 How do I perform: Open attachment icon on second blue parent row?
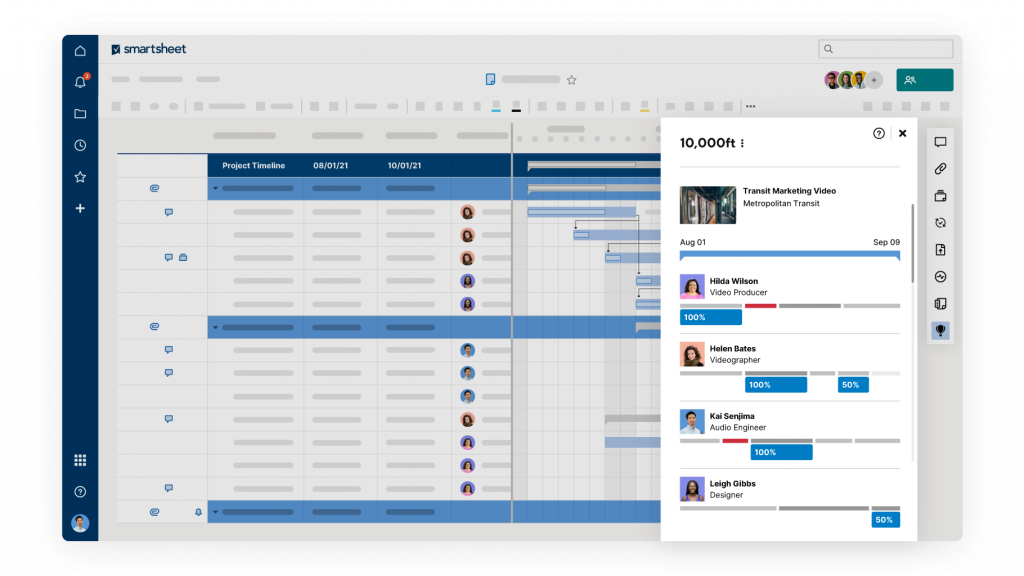coord(154,327)
